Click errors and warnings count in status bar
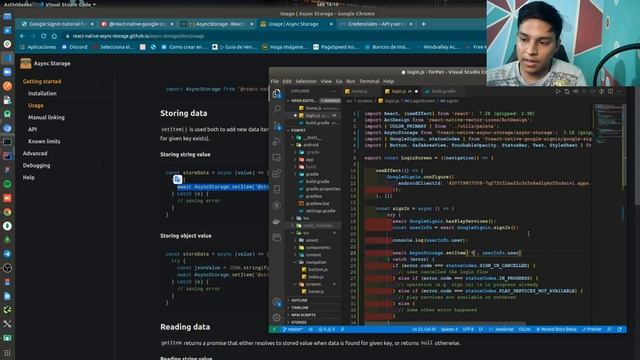The width and height of the screenshot is (640, 360). pyautogui.click(x=327, y=329)
